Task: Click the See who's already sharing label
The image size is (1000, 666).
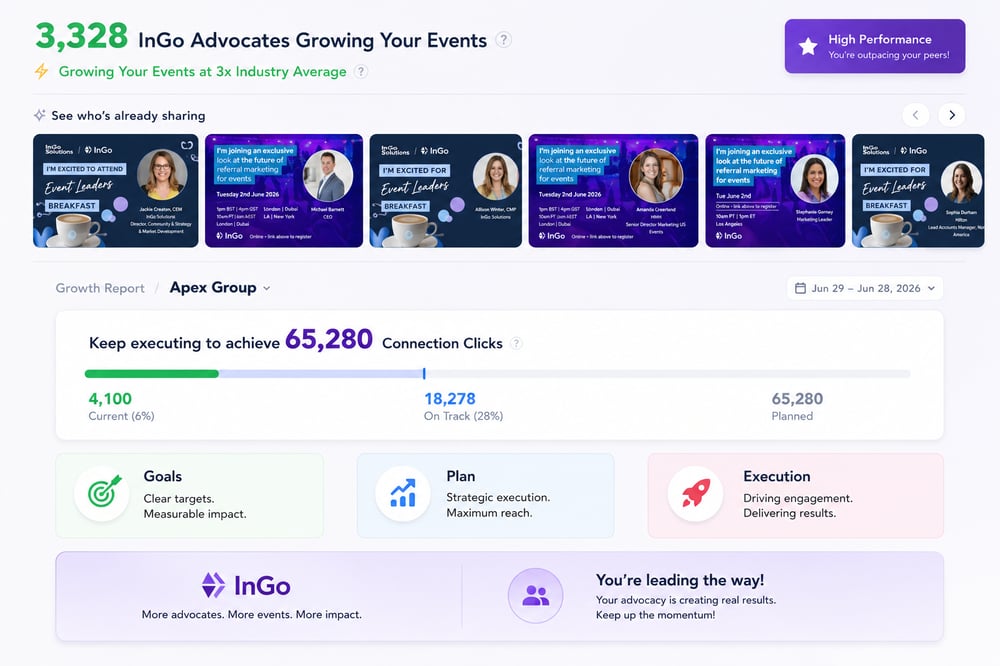Action: 128,115
